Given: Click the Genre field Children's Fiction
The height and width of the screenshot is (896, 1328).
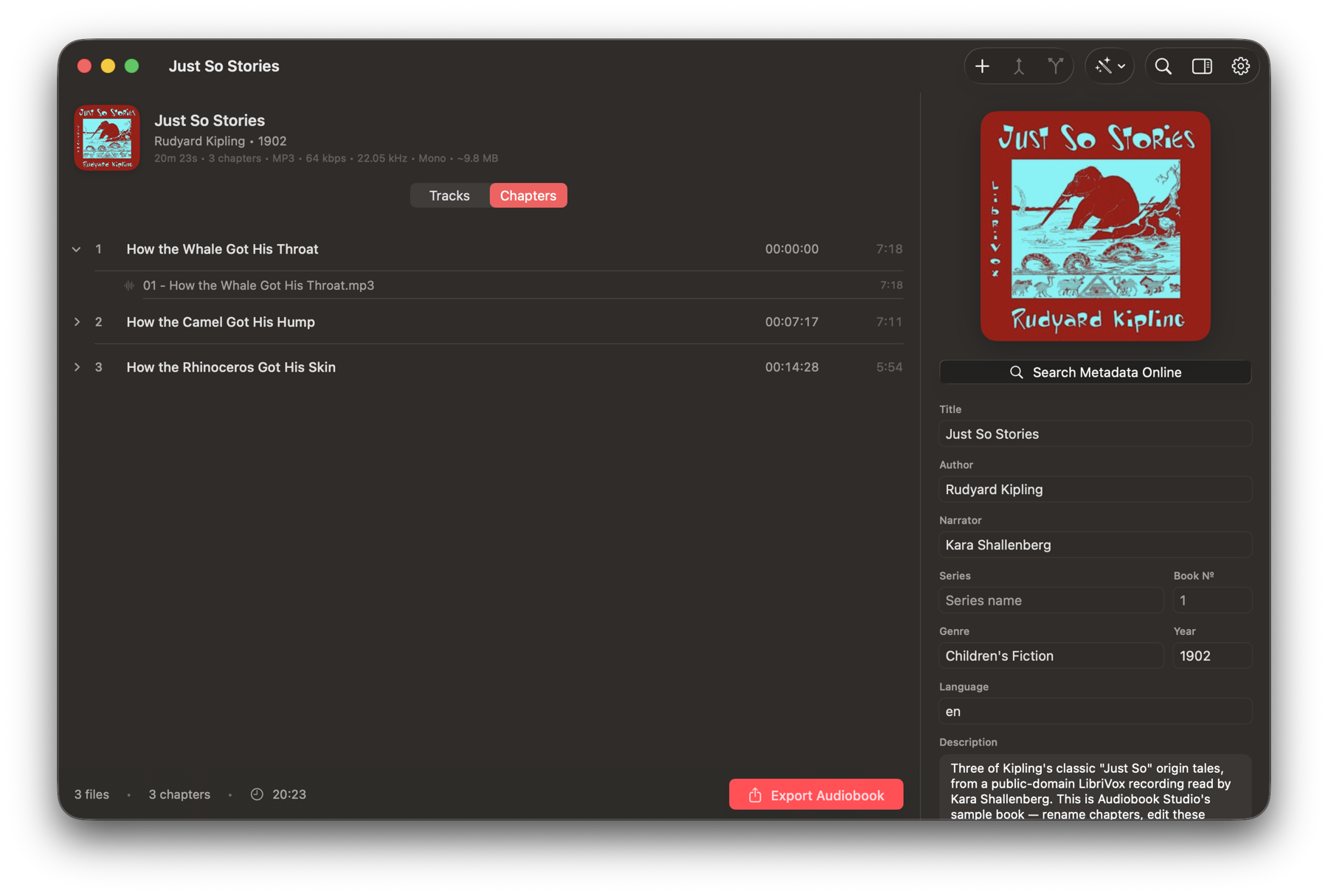Looking at the screenshot, I should 1051,656.
